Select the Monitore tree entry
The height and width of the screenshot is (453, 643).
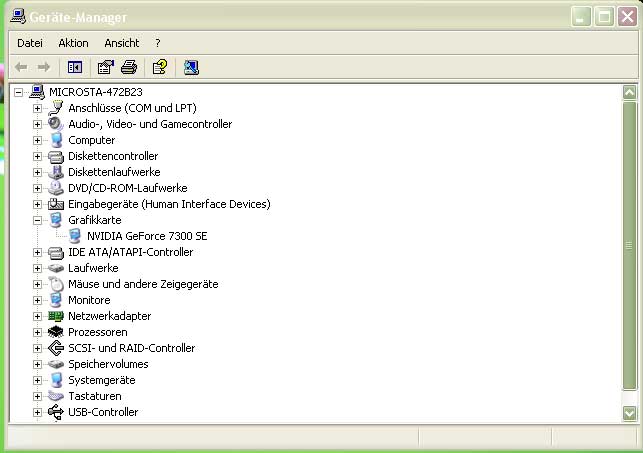click(89, 300)
